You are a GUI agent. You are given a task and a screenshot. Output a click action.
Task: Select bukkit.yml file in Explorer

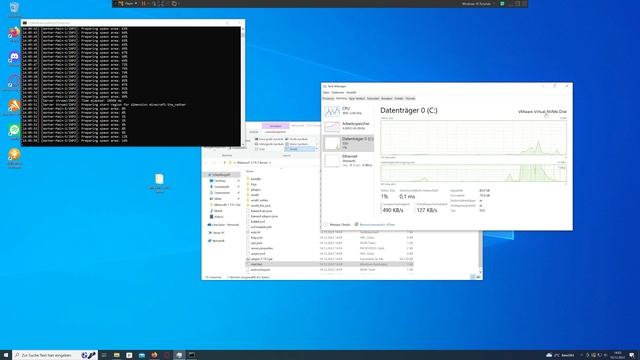pos(258,222)
